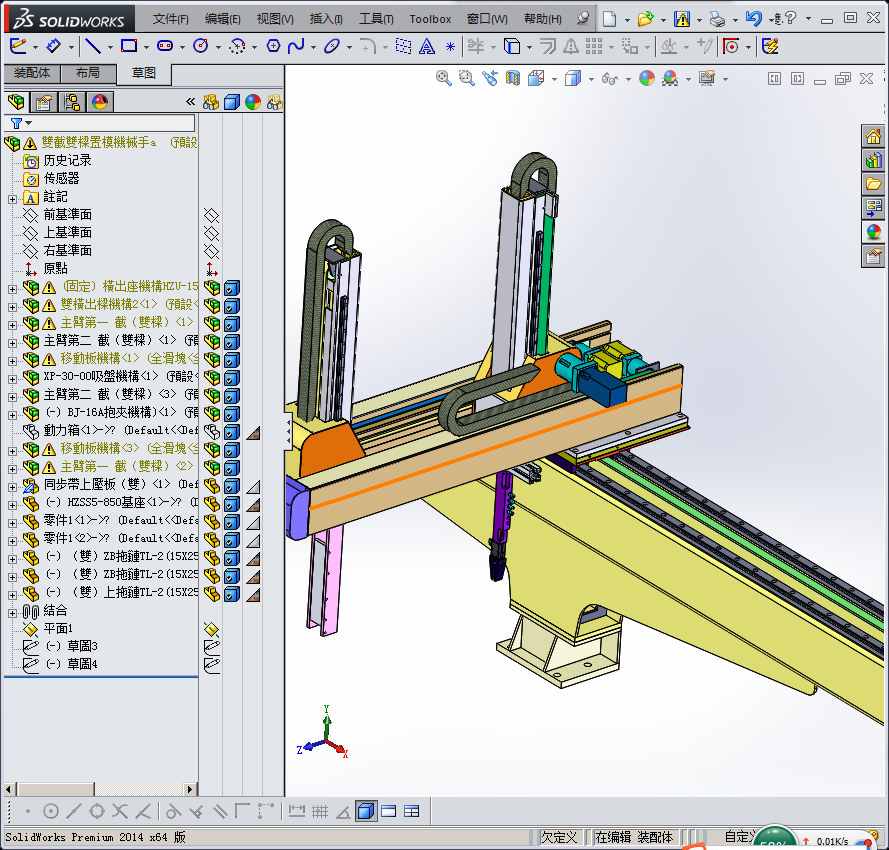Open SolidWorks Resources task pane tab
This screenshot has width=889, height=850.
[x=873, y=136]
